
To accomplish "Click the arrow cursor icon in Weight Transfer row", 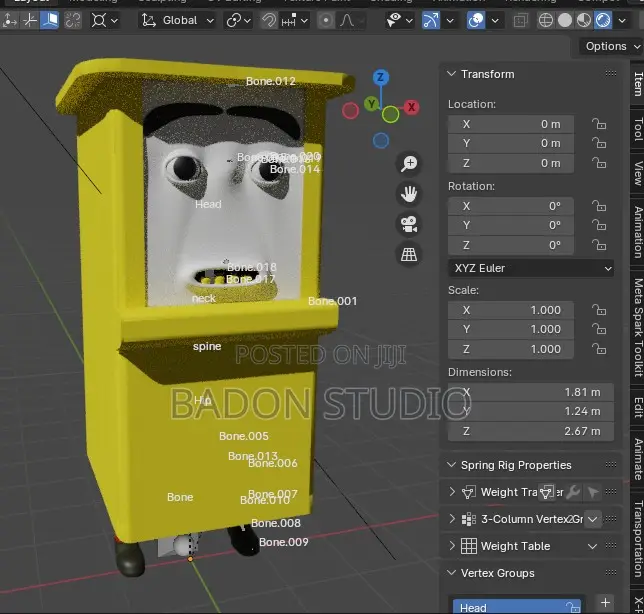I will (592, 492).
